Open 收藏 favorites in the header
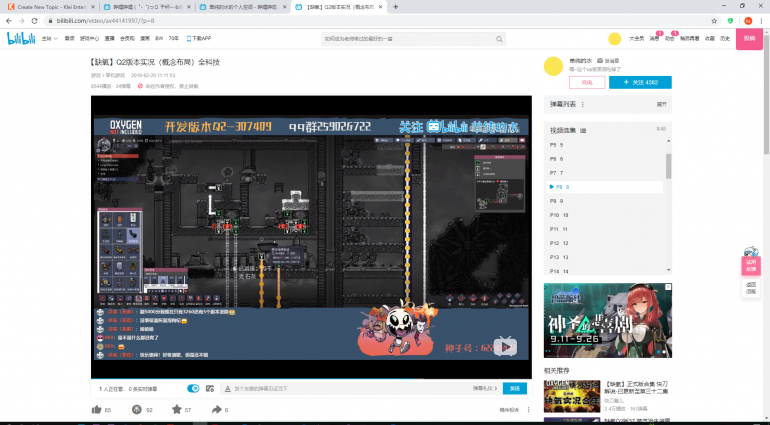Viewport: 770px width, 425px height. (x=710, y=38)
